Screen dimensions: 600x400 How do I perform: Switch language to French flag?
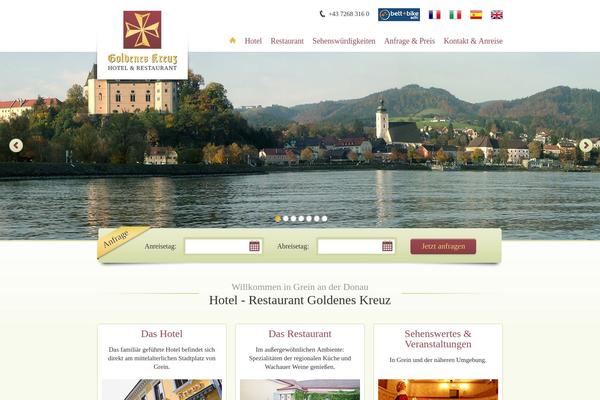point(434,15)
